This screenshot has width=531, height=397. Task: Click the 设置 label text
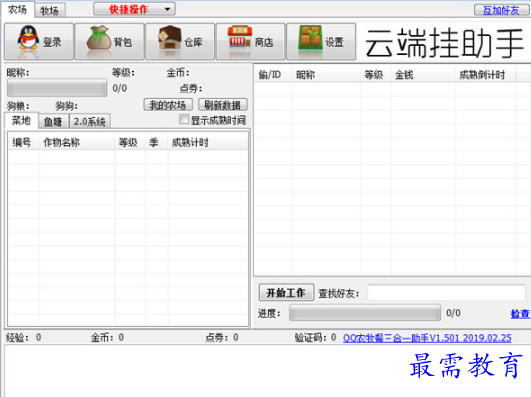335,42
